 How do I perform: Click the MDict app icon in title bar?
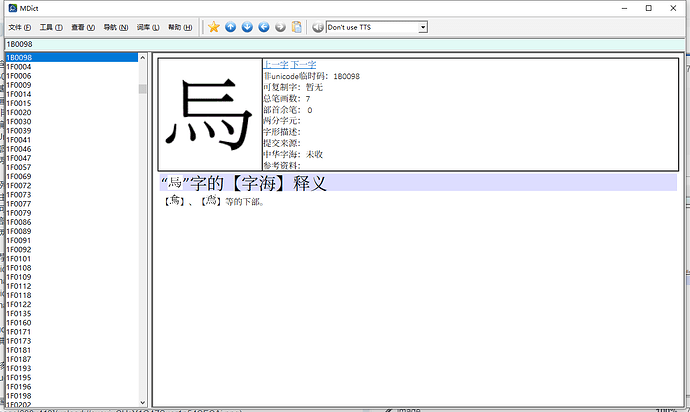tap(10, 7)
